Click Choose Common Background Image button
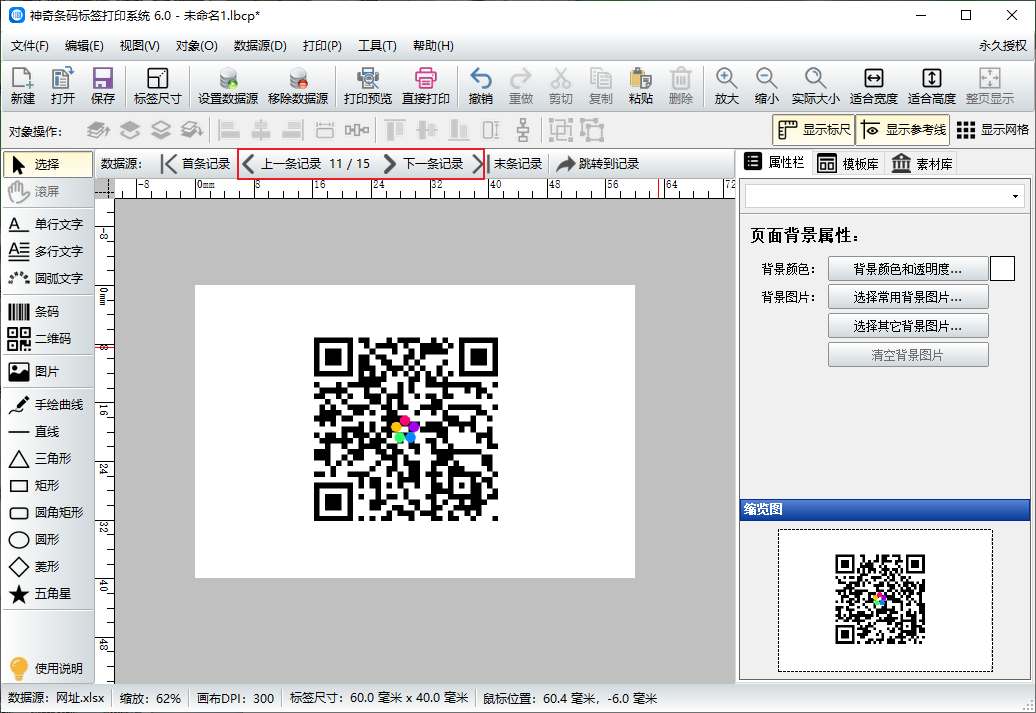Screen dimensions: 1036x713 tap(907, 297)
